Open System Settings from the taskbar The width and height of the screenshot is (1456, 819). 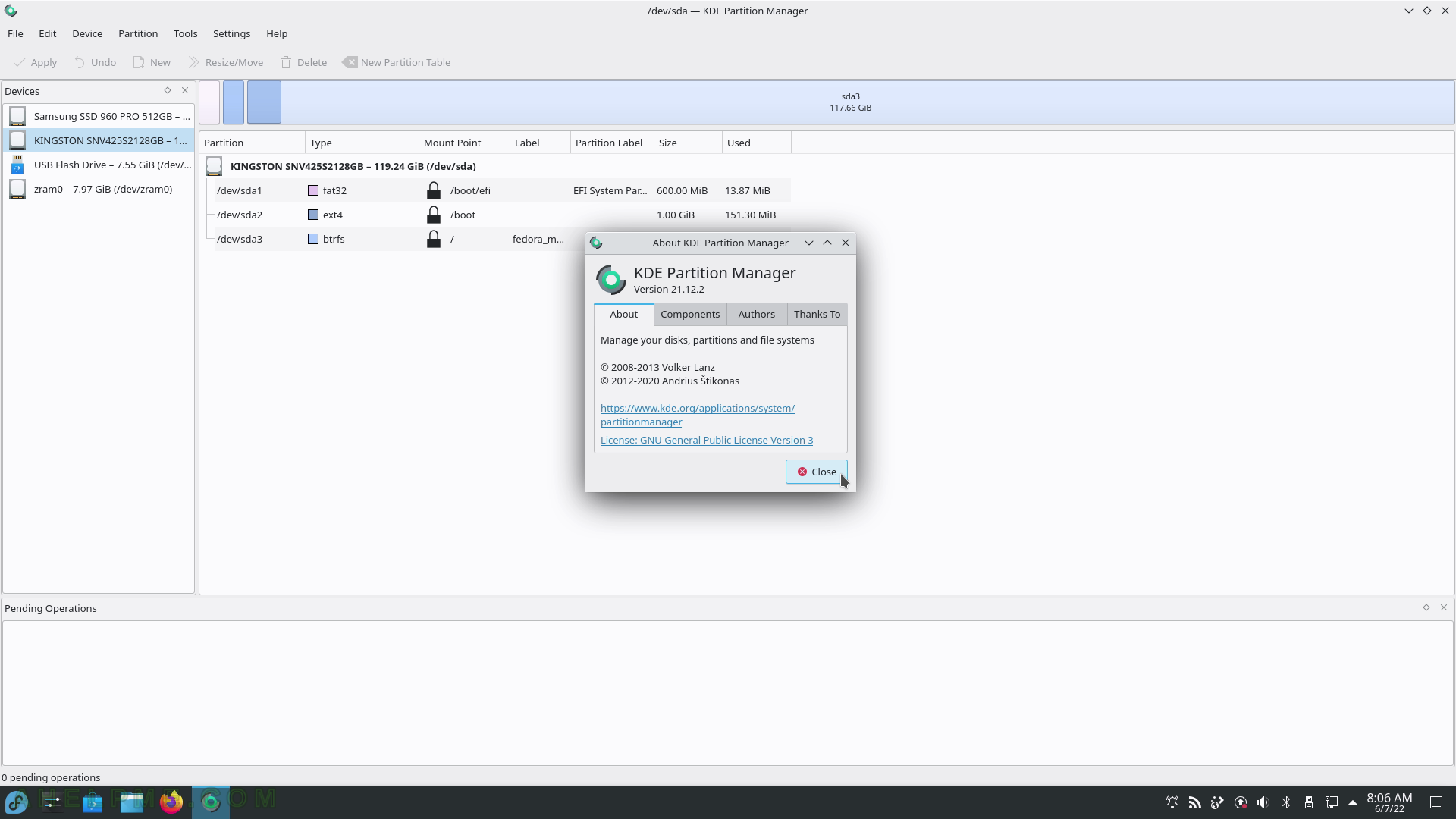click(53, 802)
